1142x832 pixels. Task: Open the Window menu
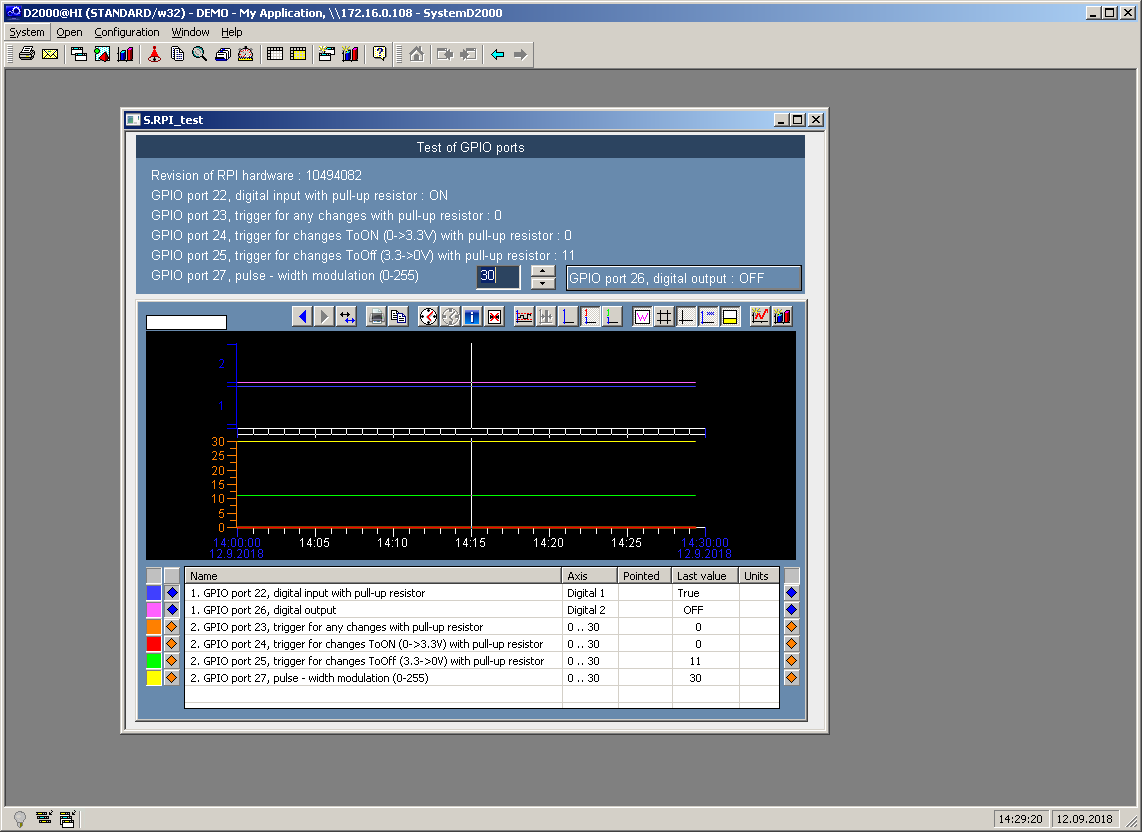click(190, 32)
